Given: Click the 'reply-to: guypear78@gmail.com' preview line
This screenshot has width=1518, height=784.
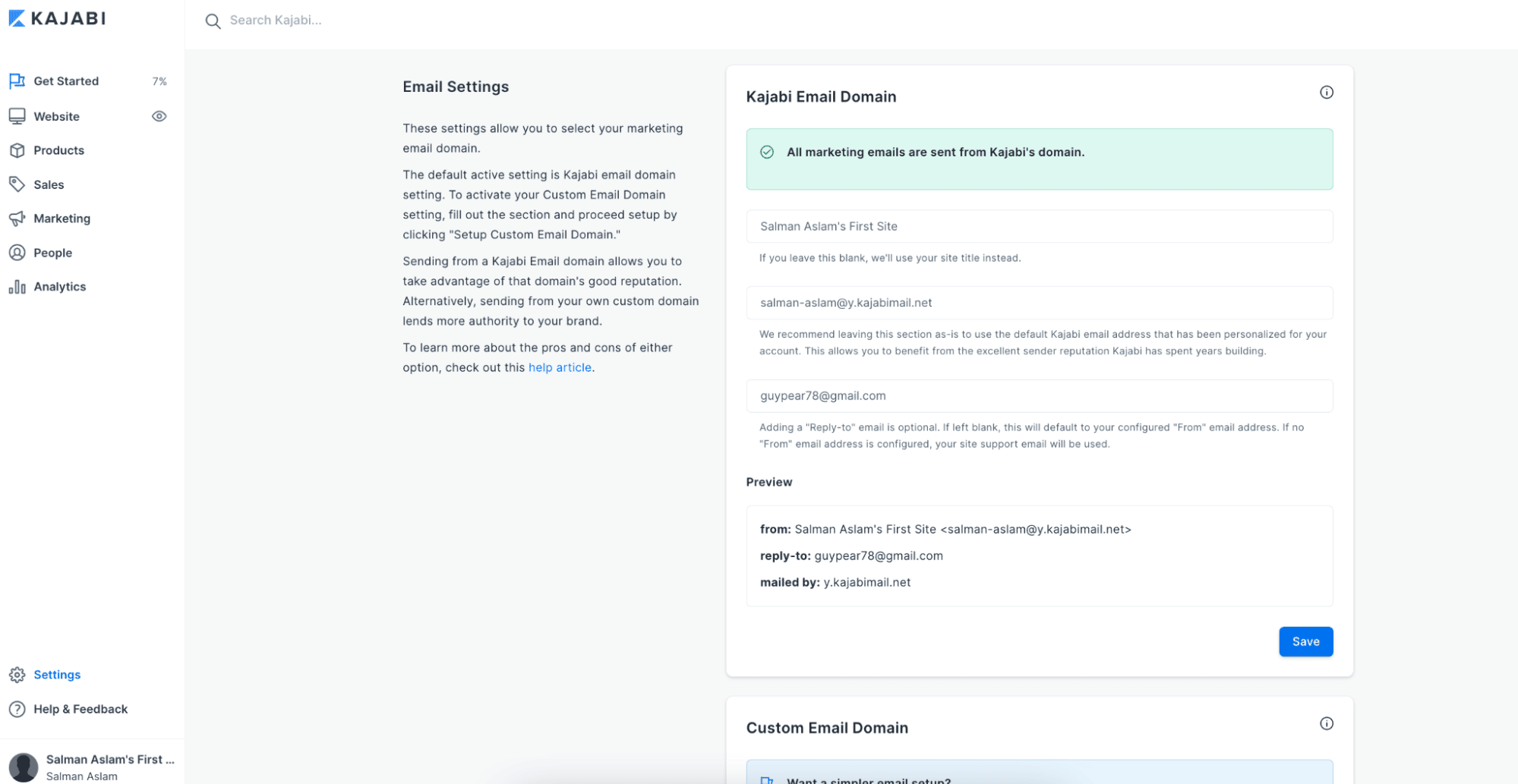Looking at the screenshot, I should click(x=851, y=556).
